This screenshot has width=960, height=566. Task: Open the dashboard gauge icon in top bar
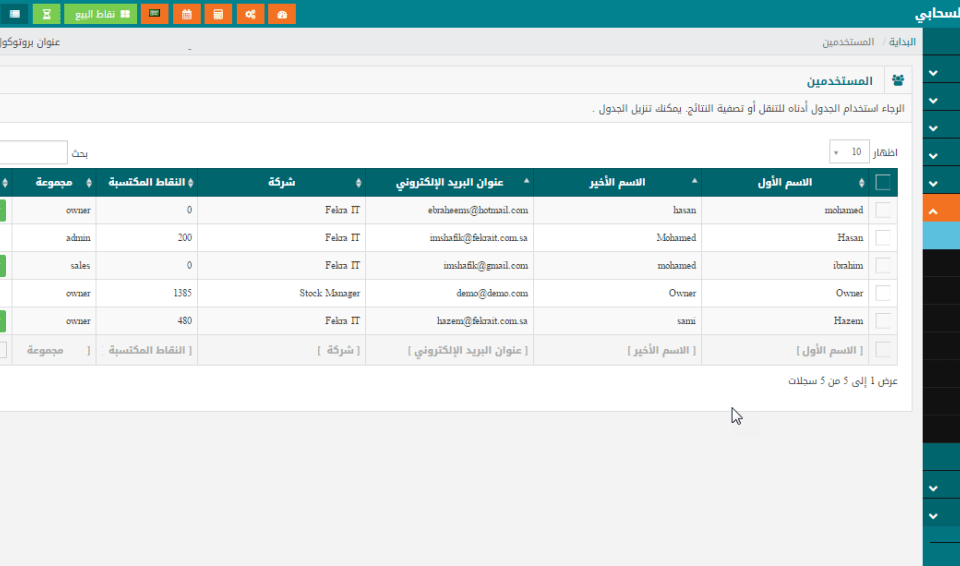click(x=283, y=14)
